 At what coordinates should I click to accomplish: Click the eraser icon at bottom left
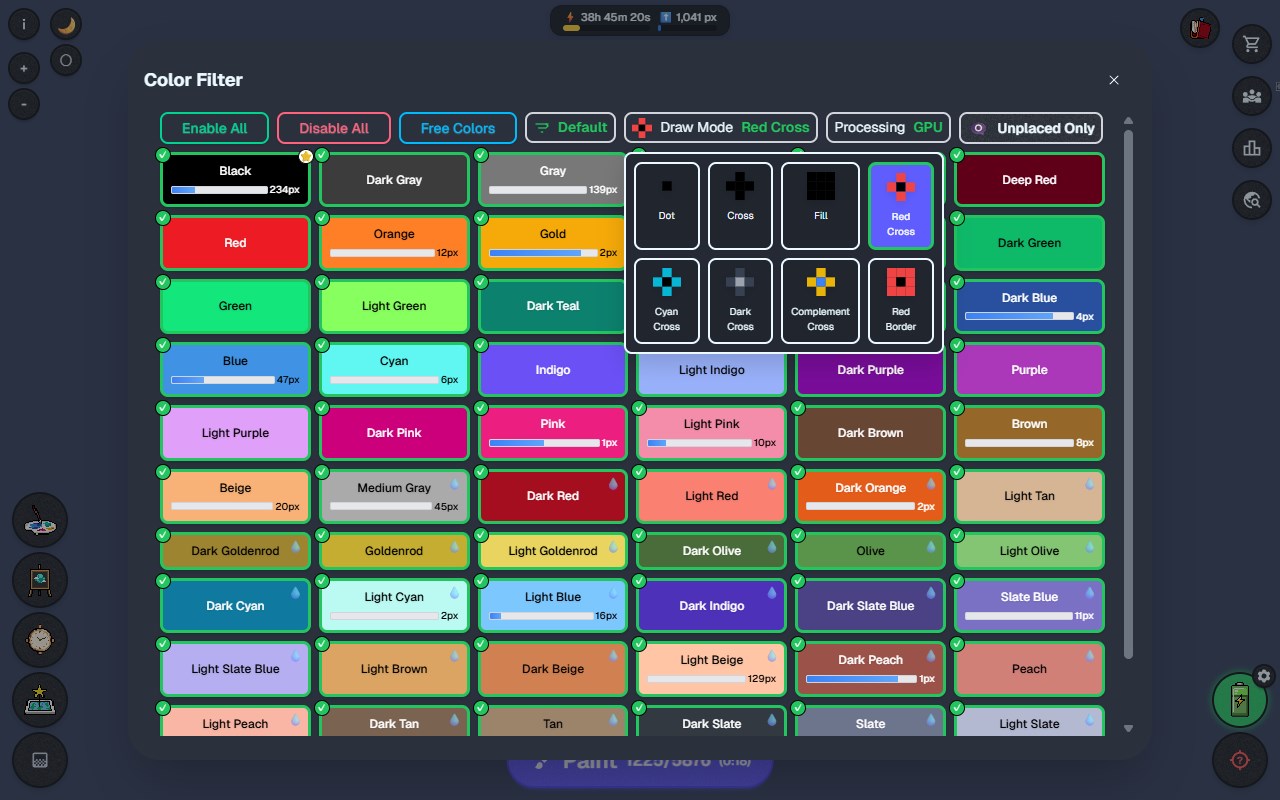pyautogui.click(x=40, y=760)
